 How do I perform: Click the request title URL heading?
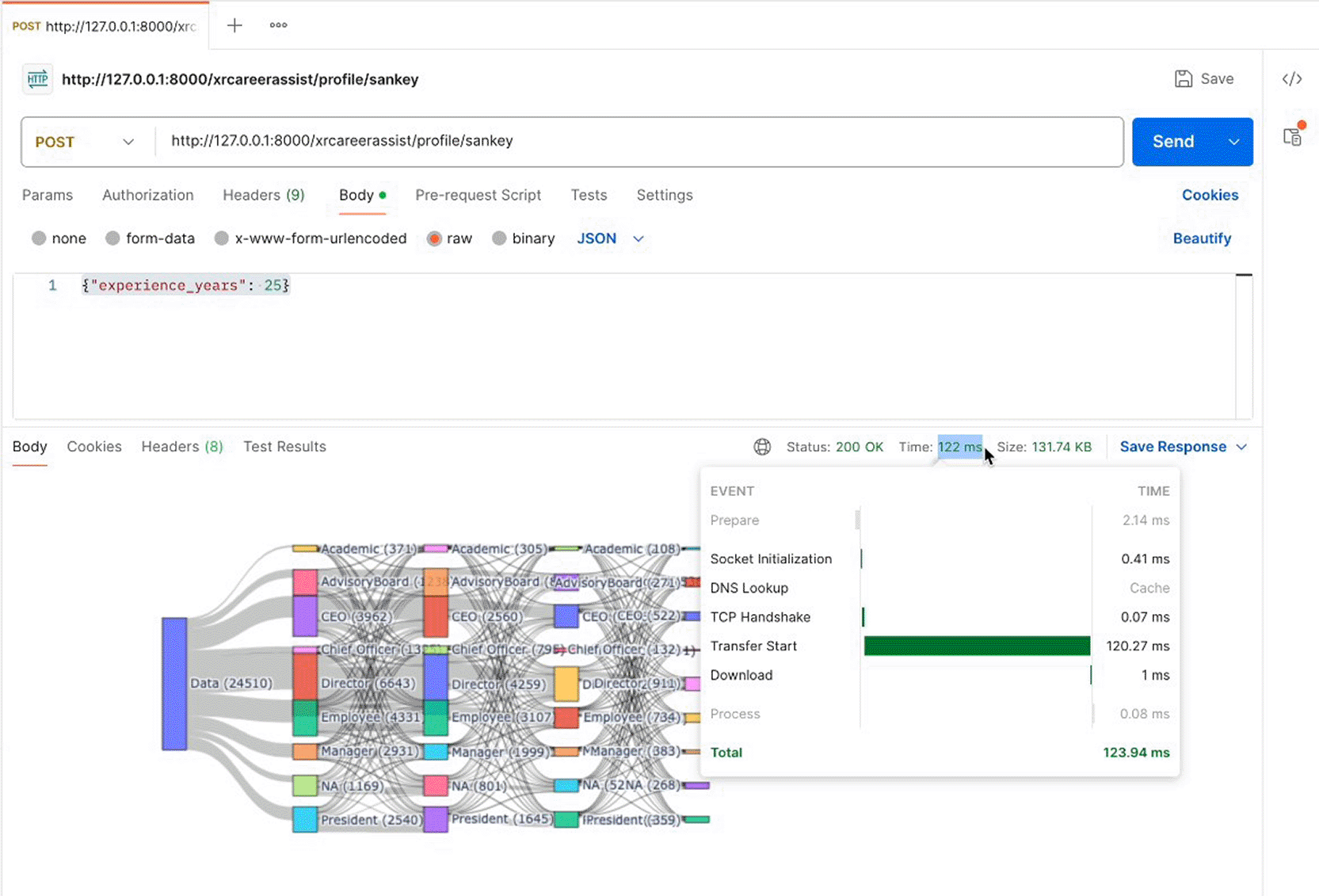click(x=240, y=79)
